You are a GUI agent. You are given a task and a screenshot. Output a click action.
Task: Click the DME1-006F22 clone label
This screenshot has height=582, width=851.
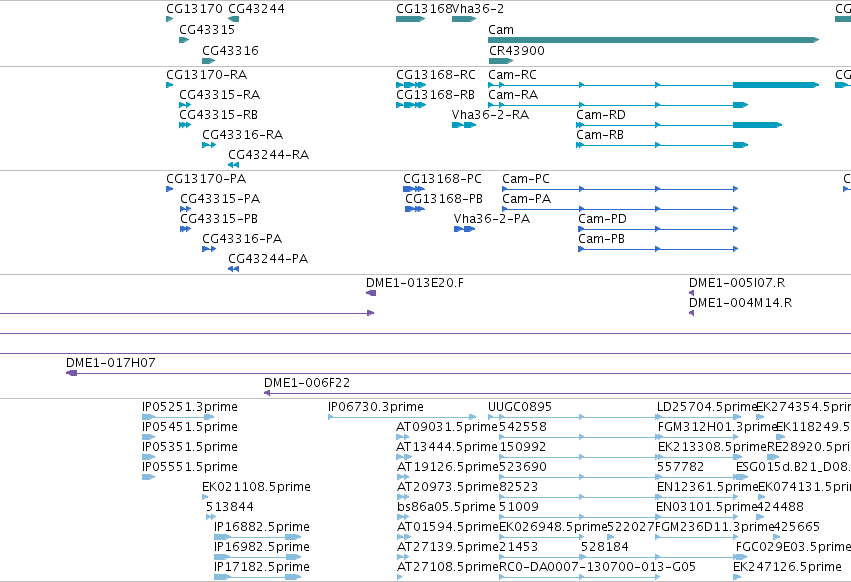(x=307, y=383)
